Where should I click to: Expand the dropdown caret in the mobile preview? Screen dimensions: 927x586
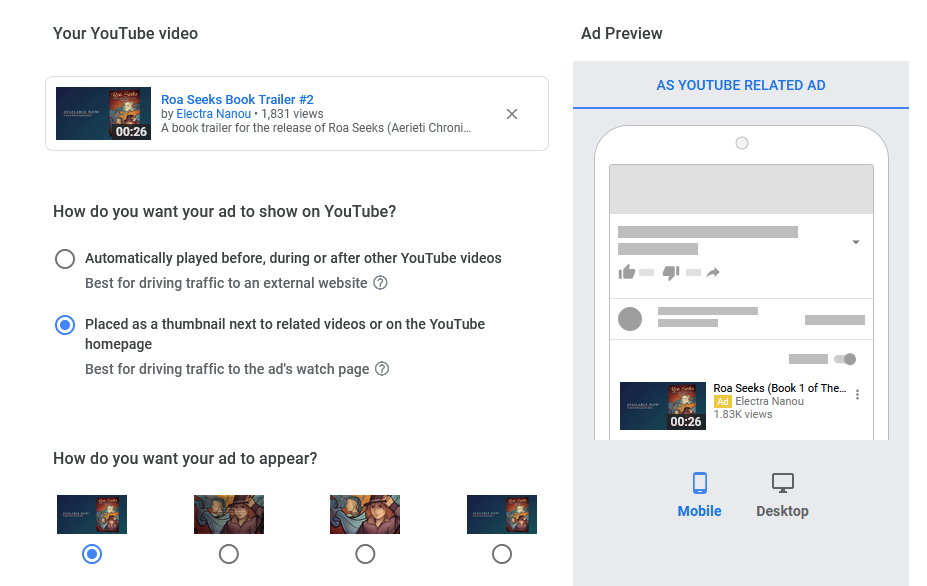pos(855,242)
